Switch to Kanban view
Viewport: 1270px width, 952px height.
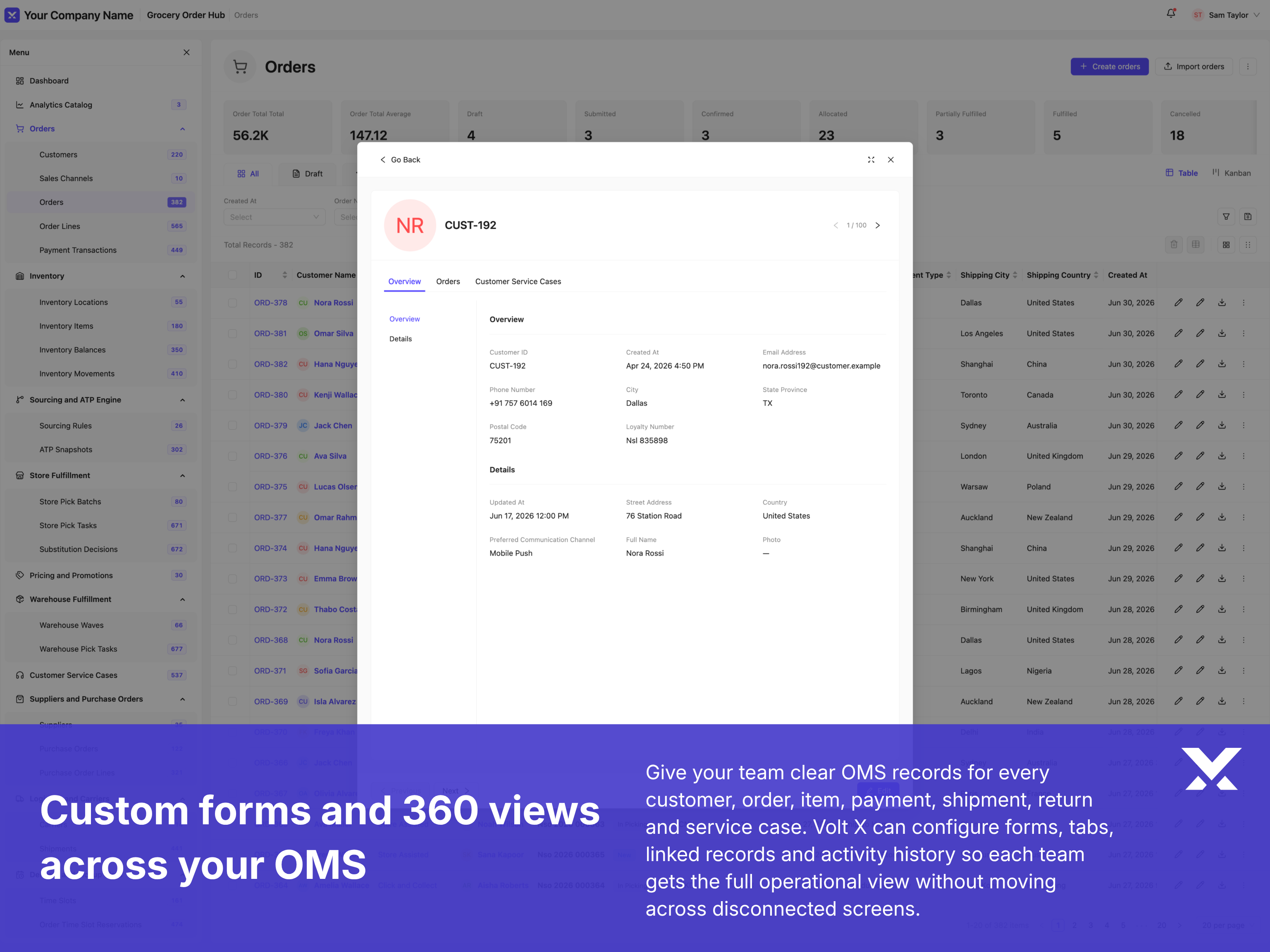click(x=1232, y=173)
